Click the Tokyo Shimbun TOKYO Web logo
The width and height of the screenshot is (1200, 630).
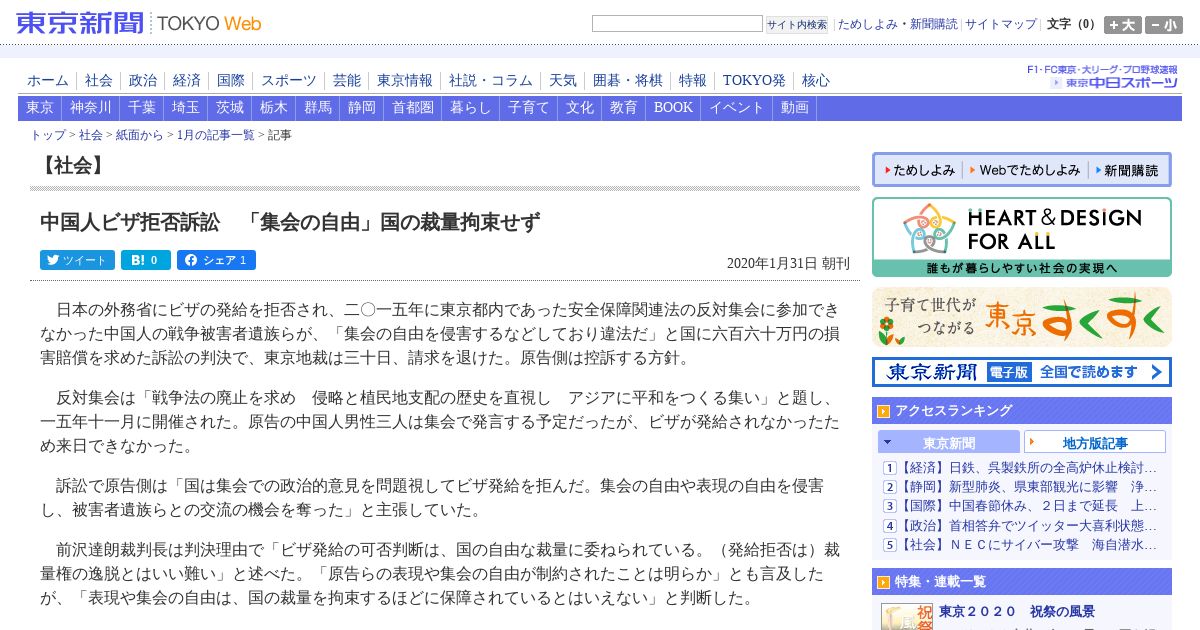[x=138, y=23]
